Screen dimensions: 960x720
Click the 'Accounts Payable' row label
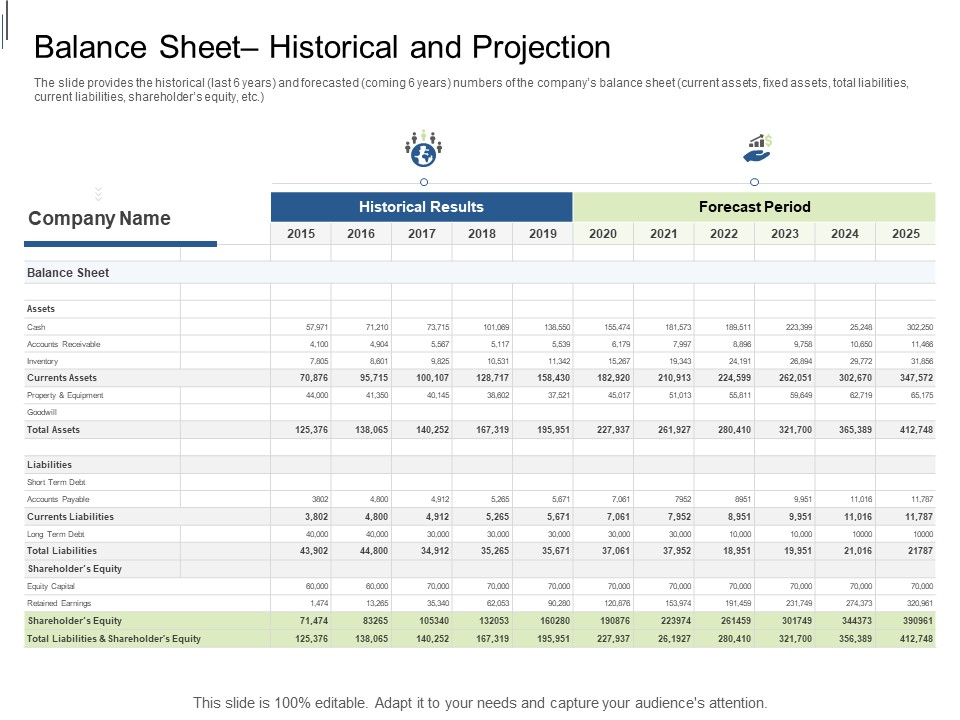[58, 500]
